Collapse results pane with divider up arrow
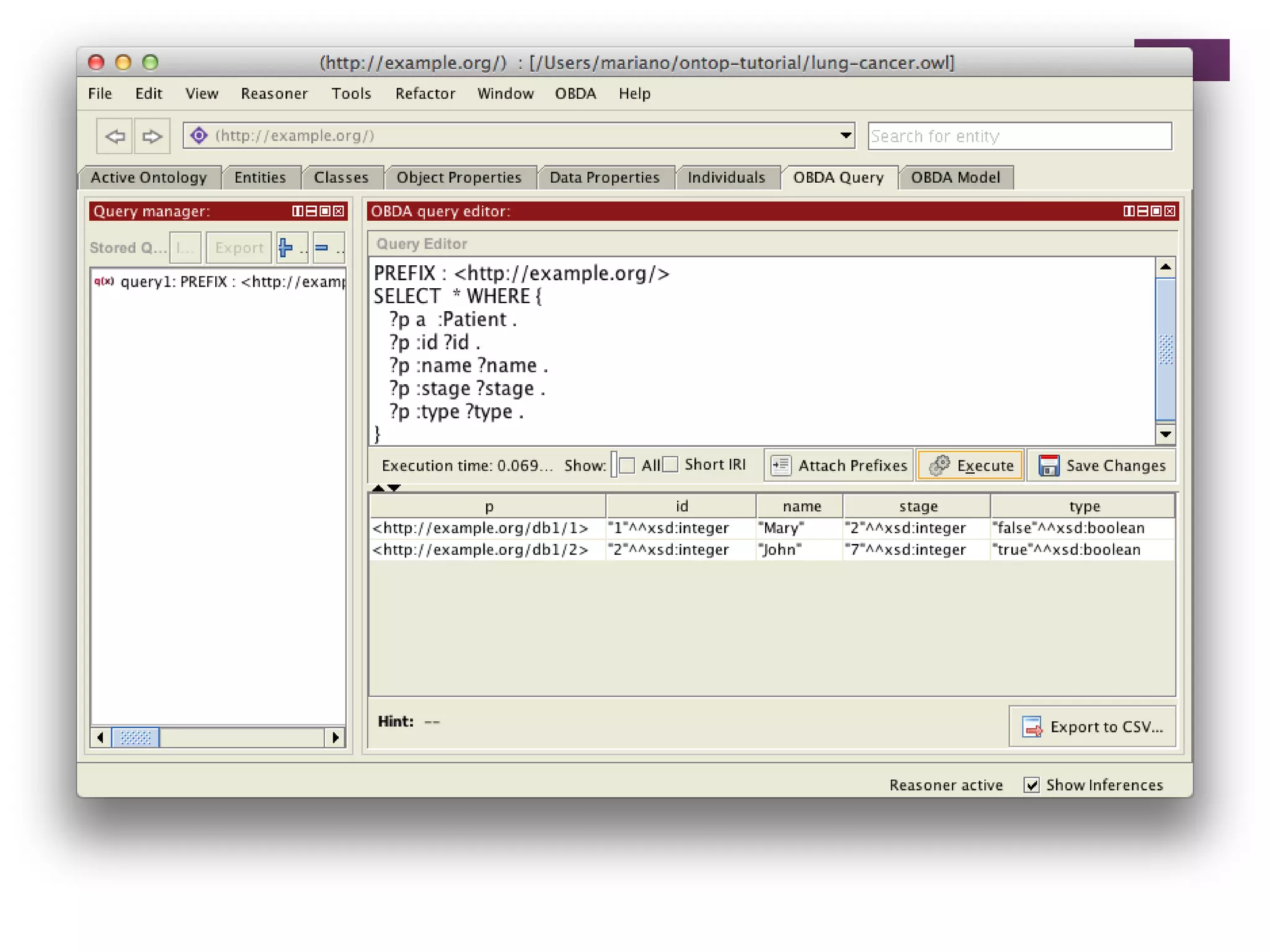Image resolution: width=1270 pixels, height=952 pixels. tap(378, 488)
